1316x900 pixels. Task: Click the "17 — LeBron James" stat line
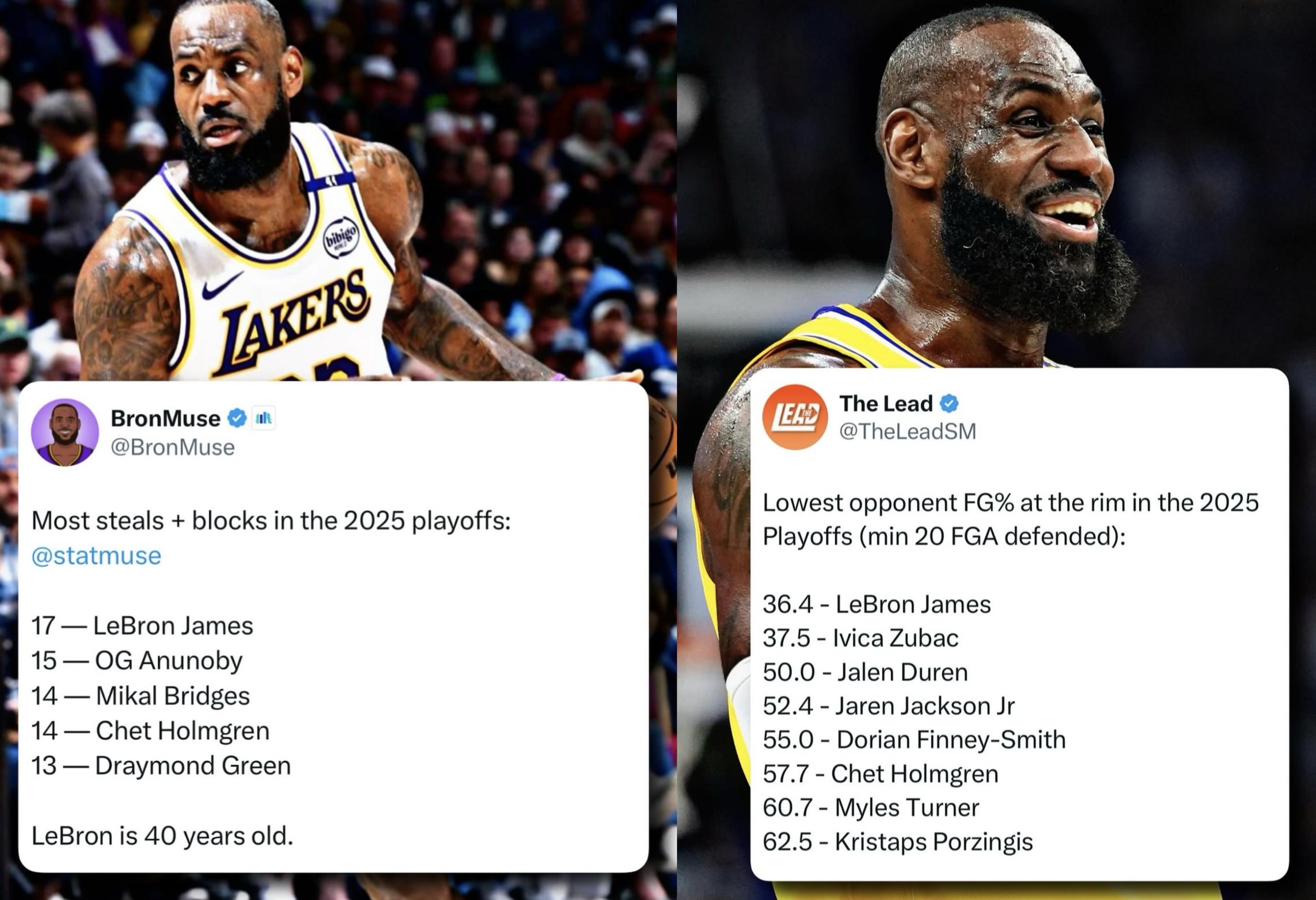[x=142, y=626]
